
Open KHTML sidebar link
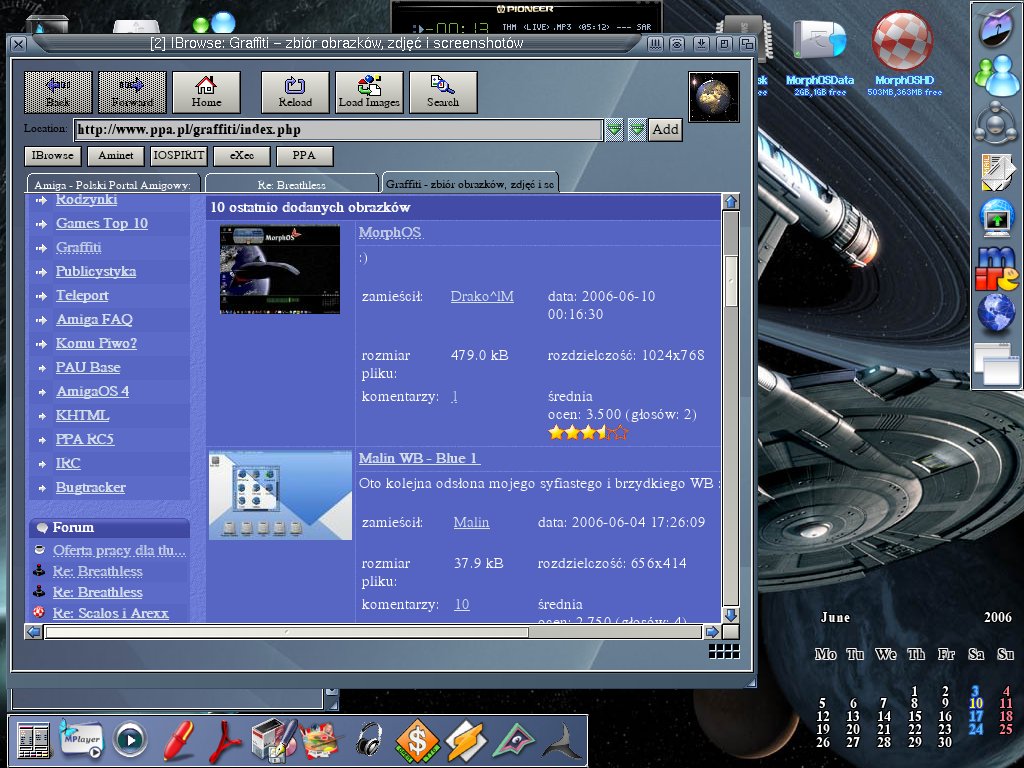pos(82,415)
